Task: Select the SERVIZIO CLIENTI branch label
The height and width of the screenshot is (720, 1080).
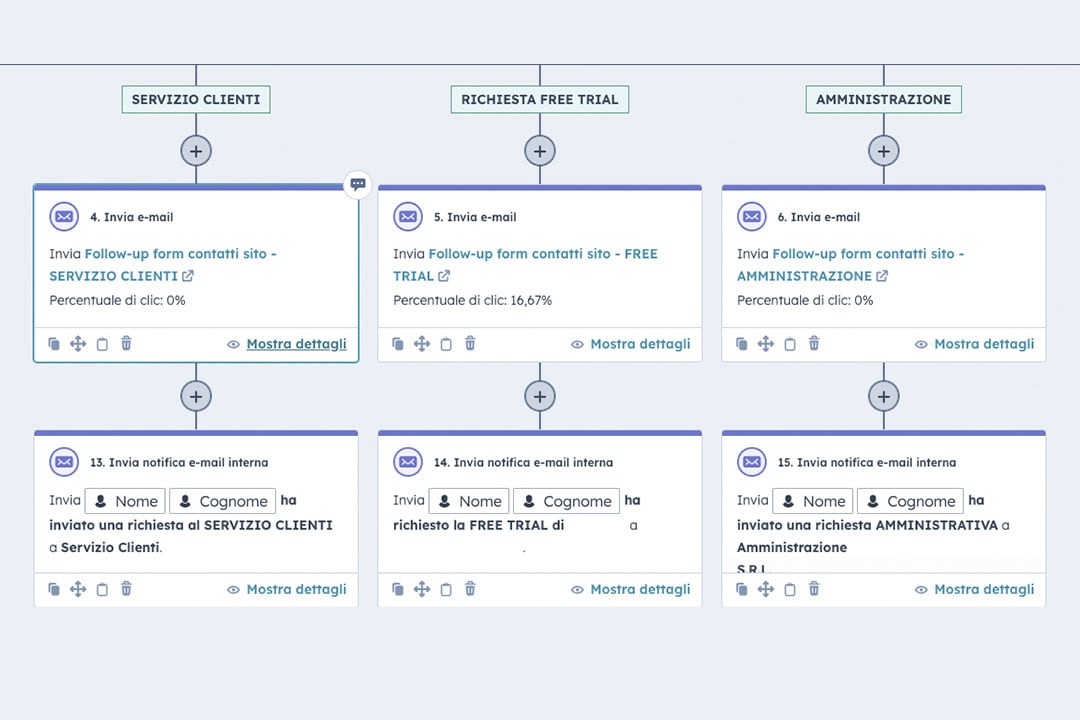Action: point(196,99)
